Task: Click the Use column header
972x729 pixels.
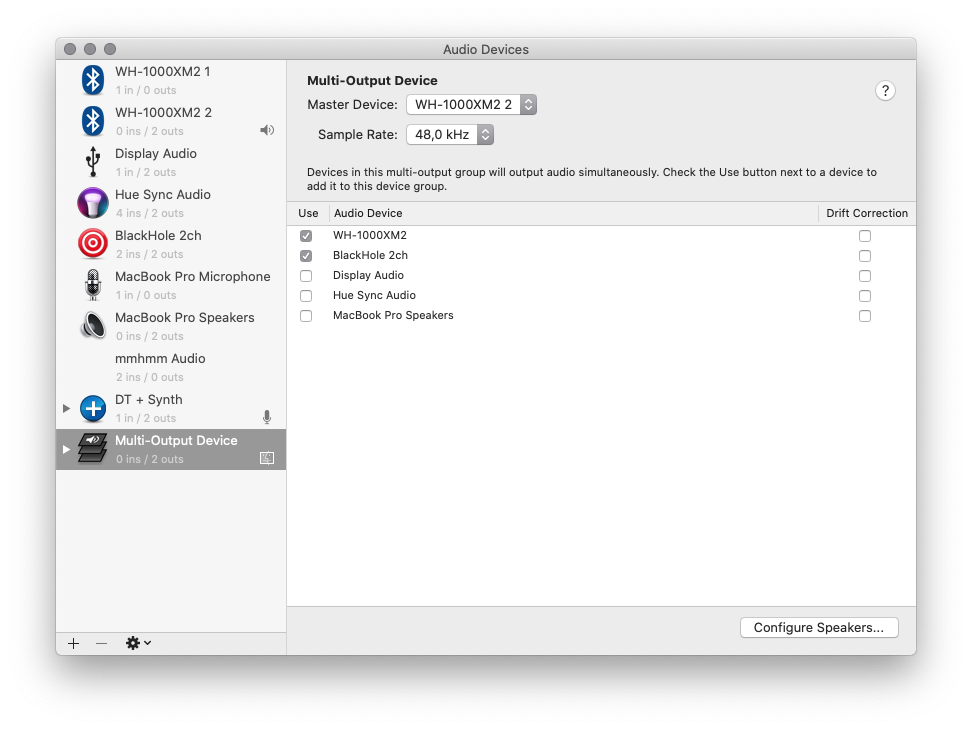Action: click(x=308, y=213)
